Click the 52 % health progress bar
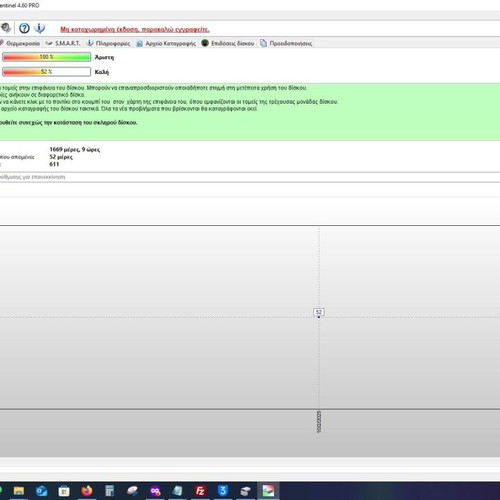The image size is (500, 500). (46, 72)
